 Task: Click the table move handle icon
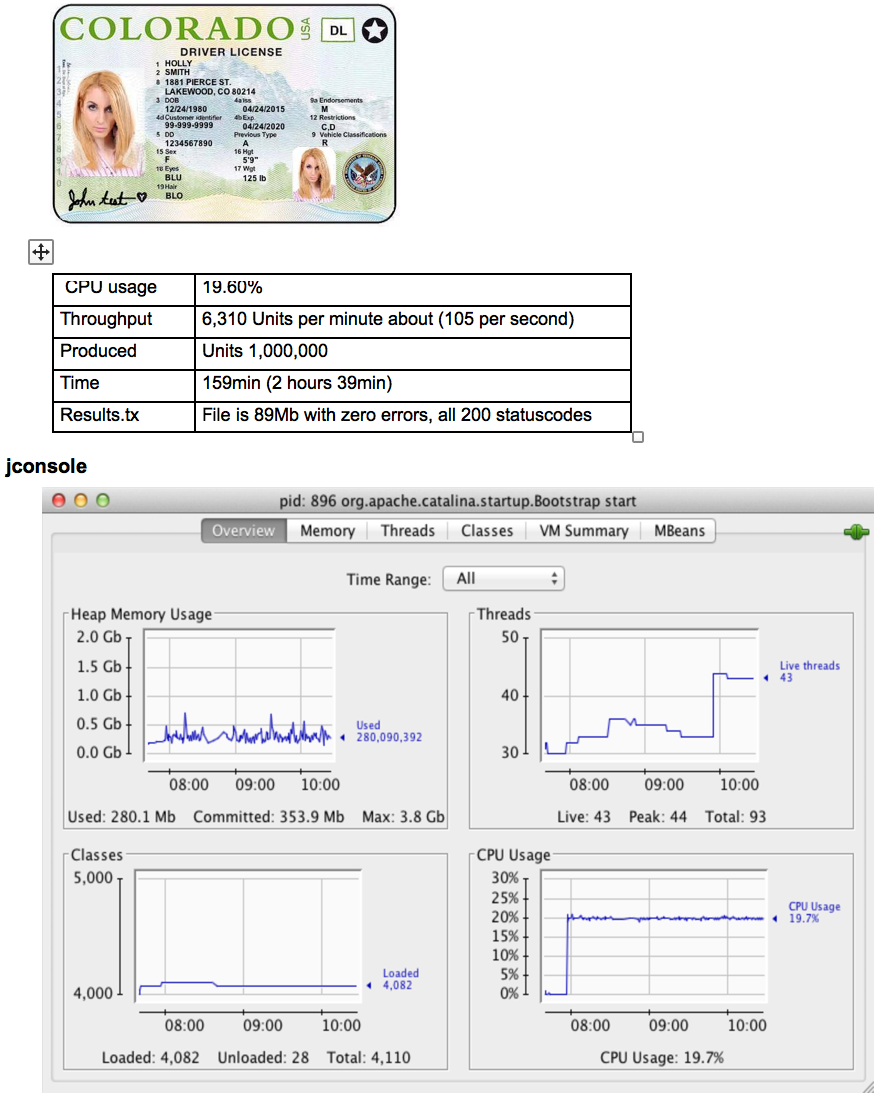40,252
